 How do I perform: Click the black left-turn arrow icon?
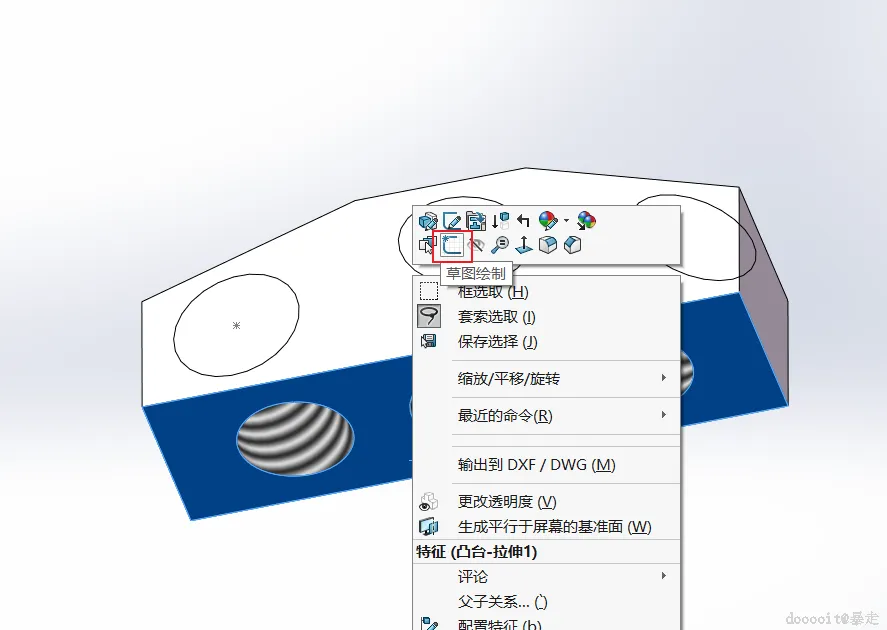[523, 221]
